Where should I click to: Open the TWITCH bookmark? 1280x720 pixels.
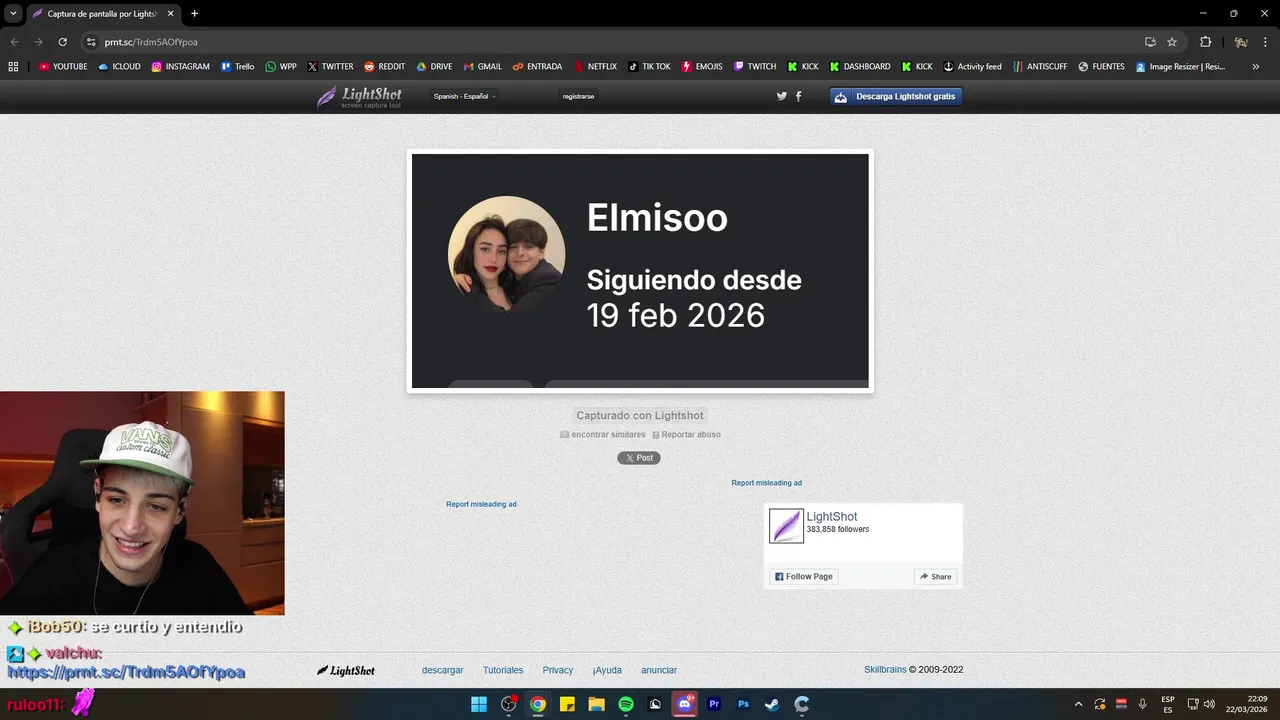click(754, 67)
